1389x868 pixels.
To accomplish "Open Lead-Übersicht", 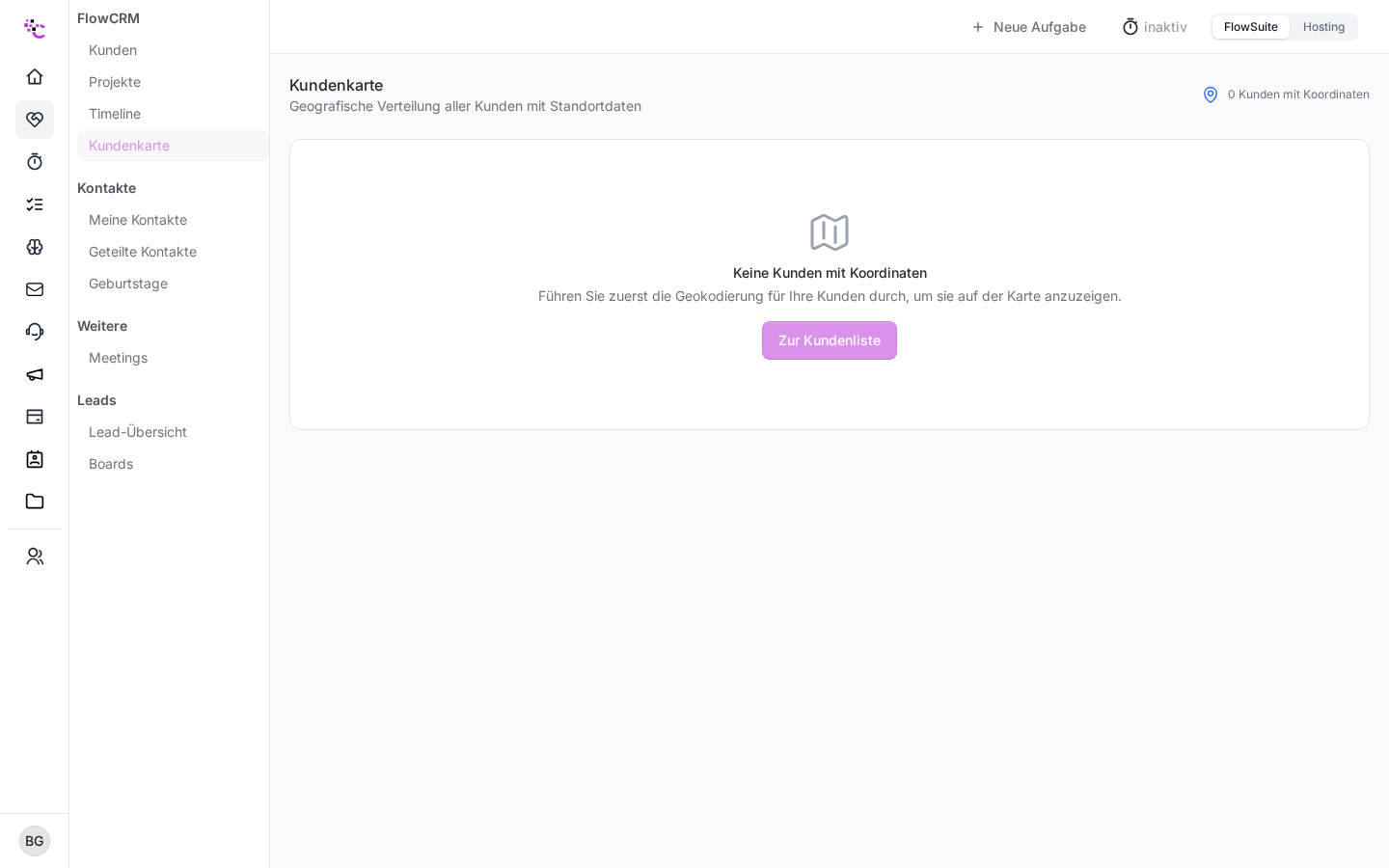I will 173,432.
